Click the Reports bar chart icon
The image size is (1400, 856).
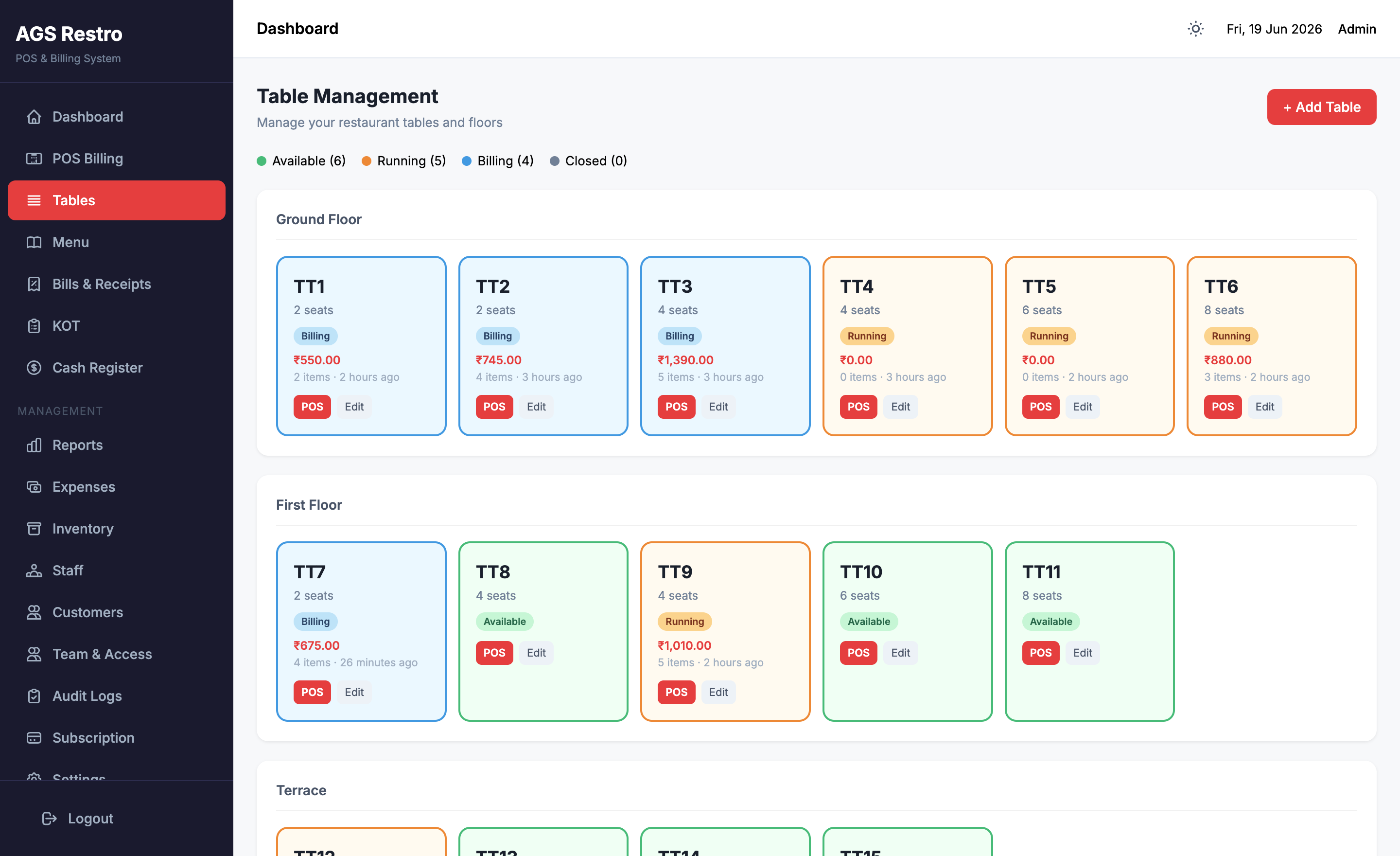[x=34, y=445]
